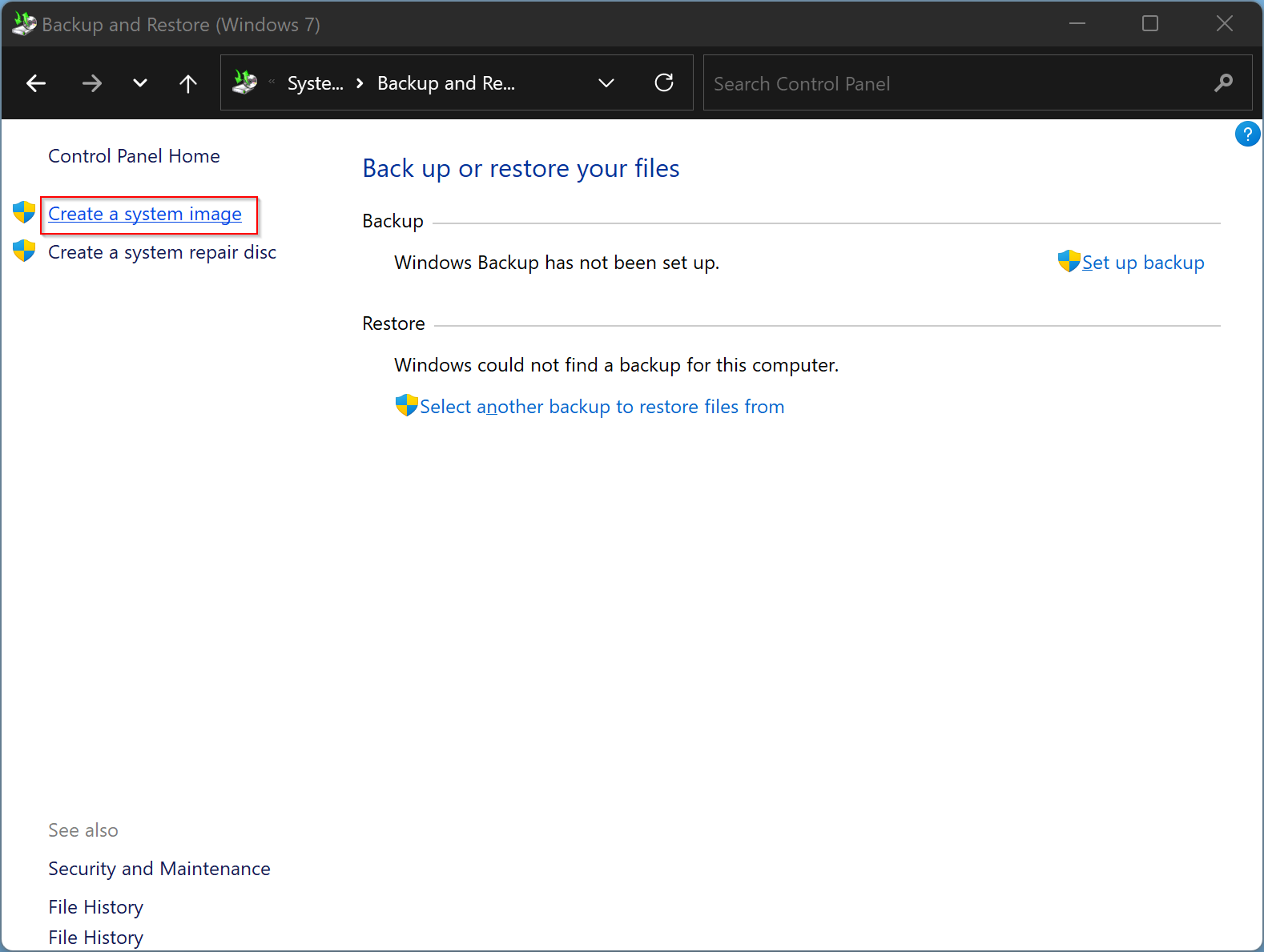The width and height of the screenshot is (1264, 952).
Task: Maximize the Backup and Restore window
Action: click(x=1150, y=23)
